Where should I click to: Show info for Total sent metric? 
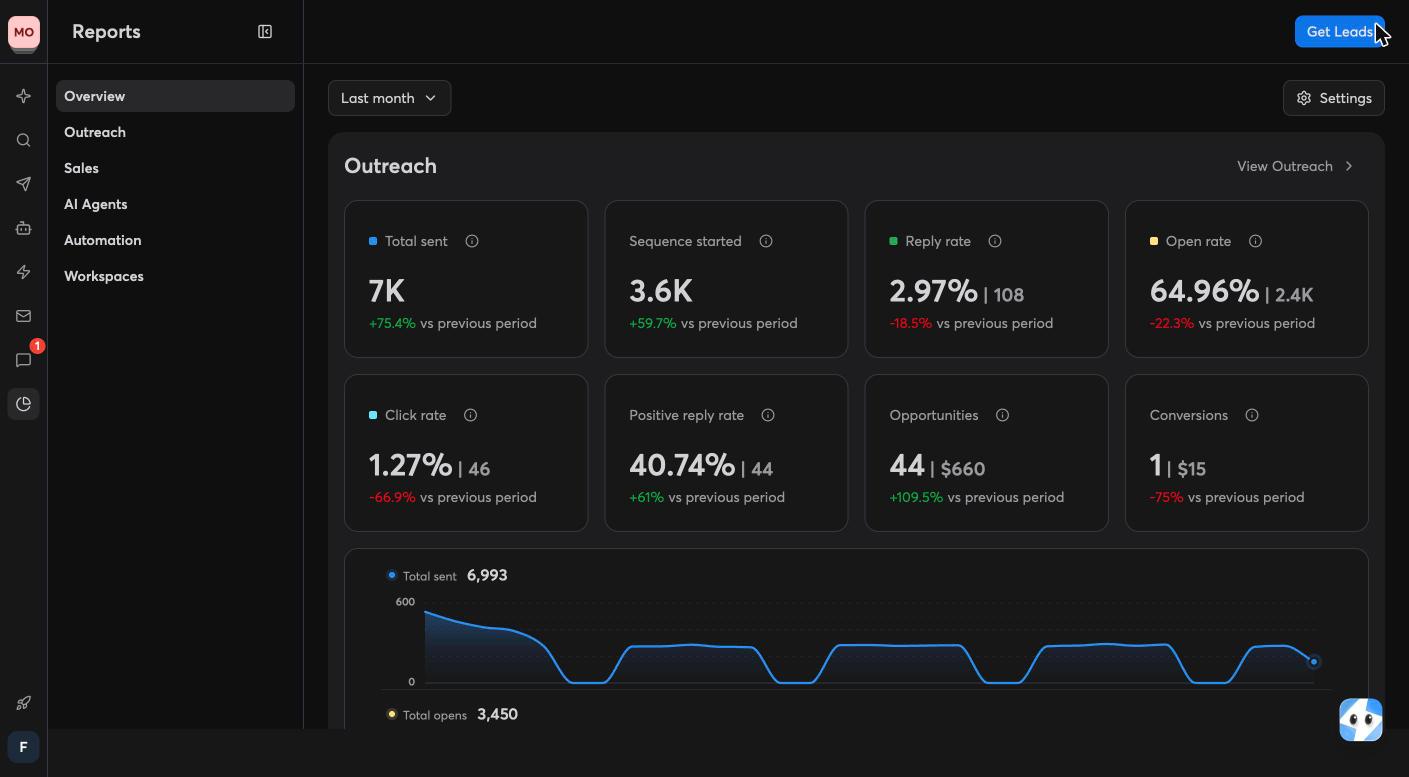coord(472,241)
